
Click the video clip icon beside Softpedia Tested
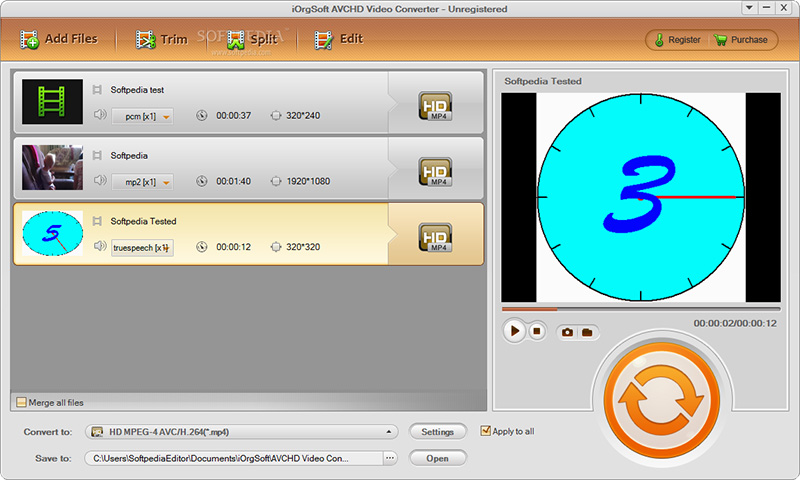(x=97, y=221)
